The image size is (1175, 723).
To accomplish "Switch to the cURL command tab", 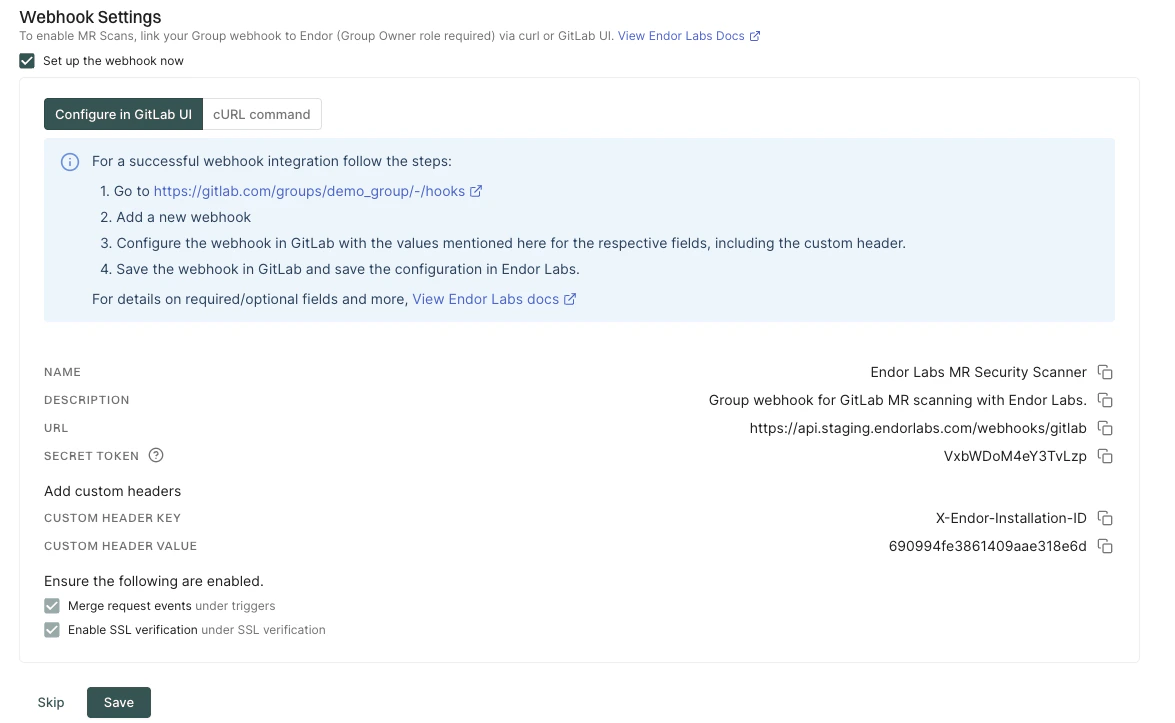I will [x=261, y=114].
